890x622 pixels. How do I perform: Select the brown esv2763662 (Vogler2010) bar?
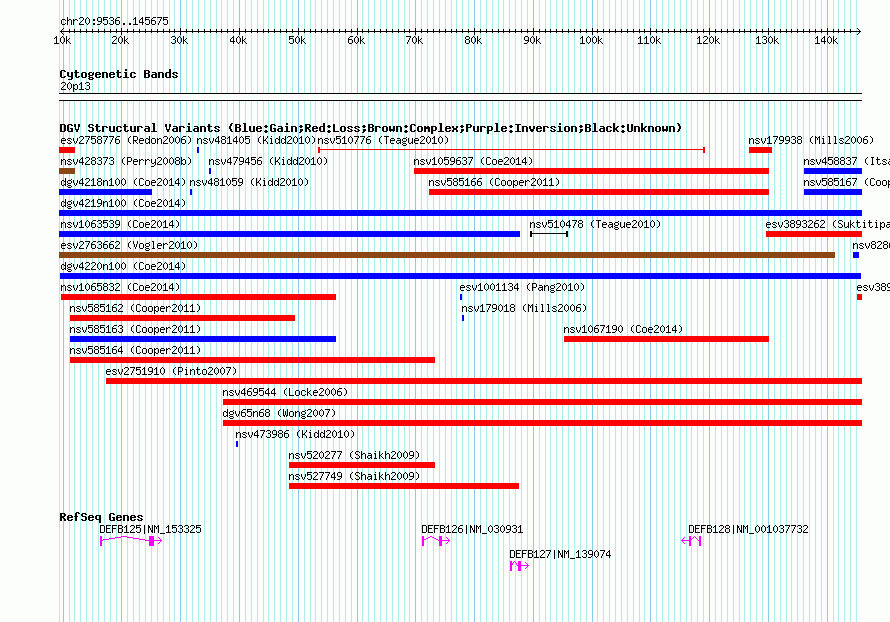tap(447, 255)
